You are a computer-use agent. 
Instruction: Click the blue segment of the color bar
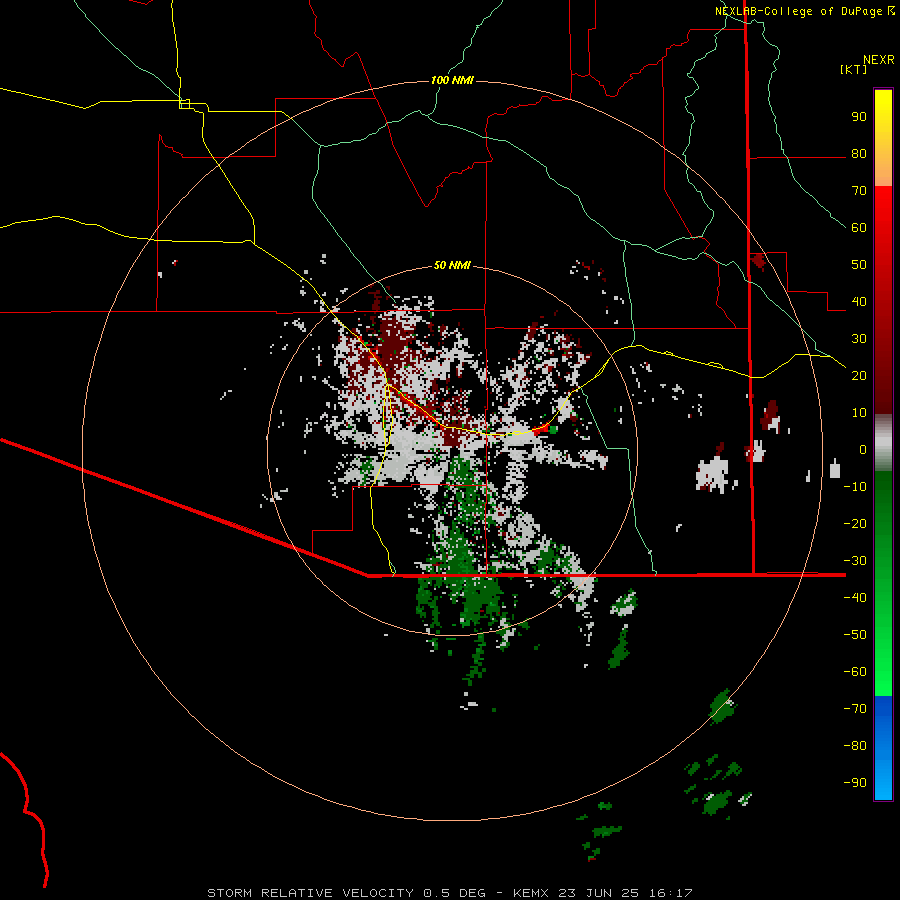click(x=883, y=748)
